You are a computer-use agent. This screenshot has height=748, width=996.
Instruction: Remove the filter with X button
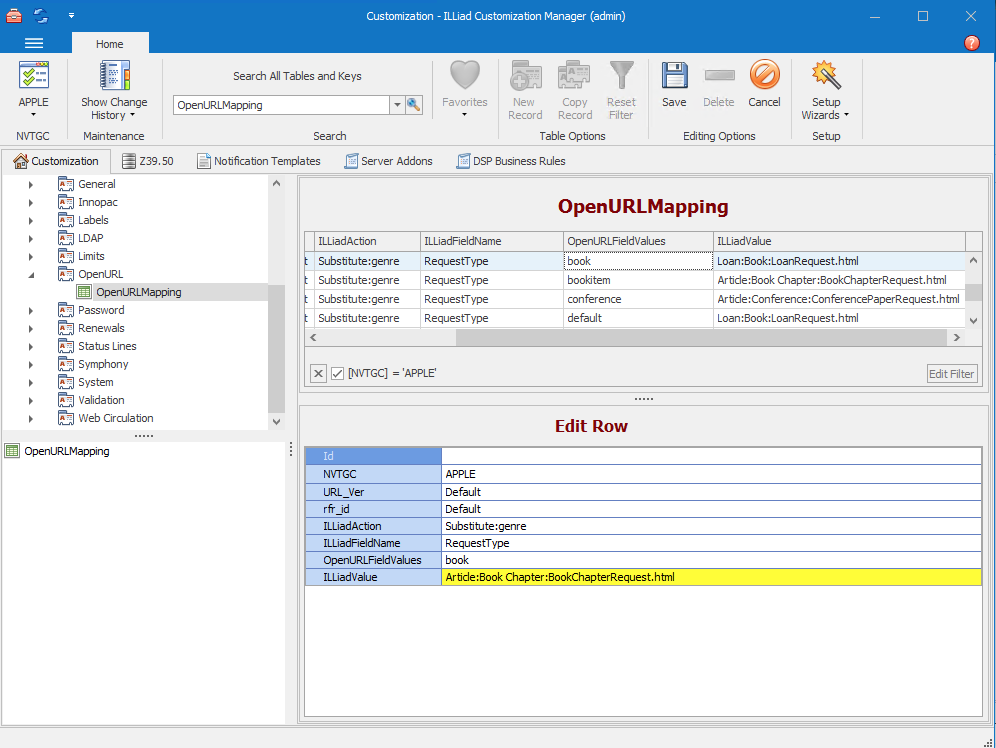(318, 373)
